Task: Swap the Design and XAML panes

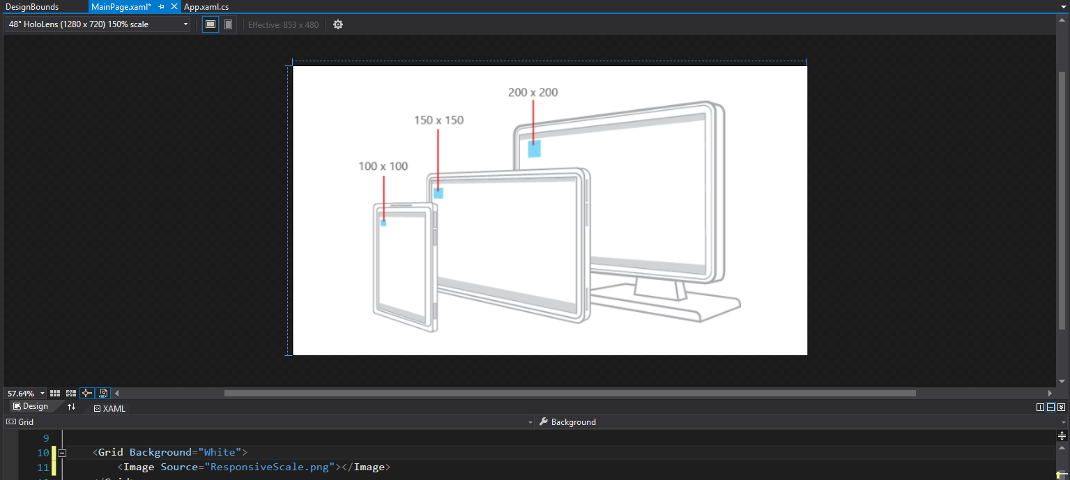Action: [x=71, y=407]
